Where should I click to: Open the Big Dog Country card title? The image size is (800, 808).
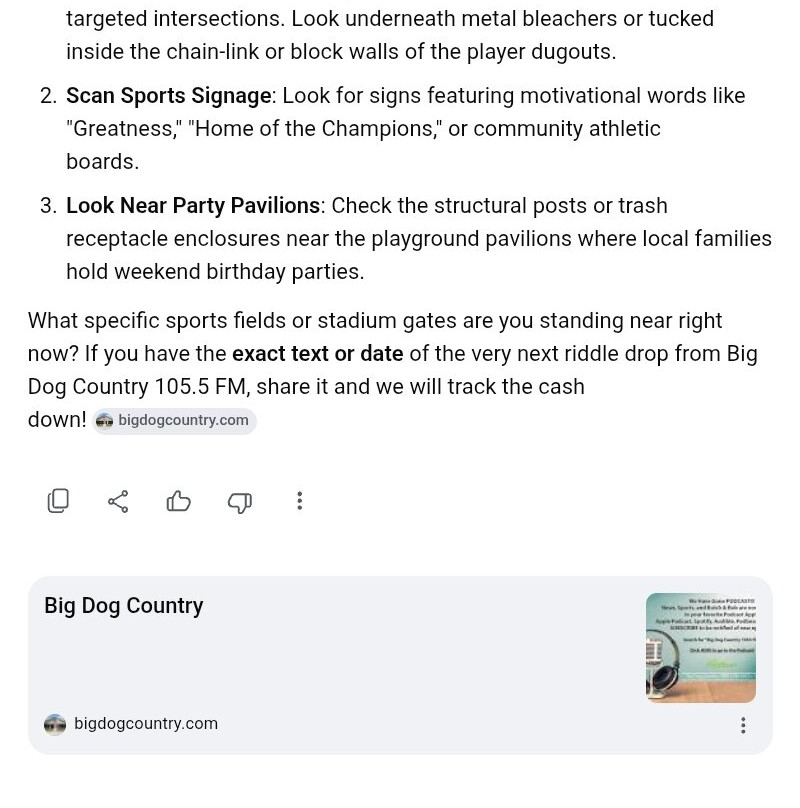point(124,605)
